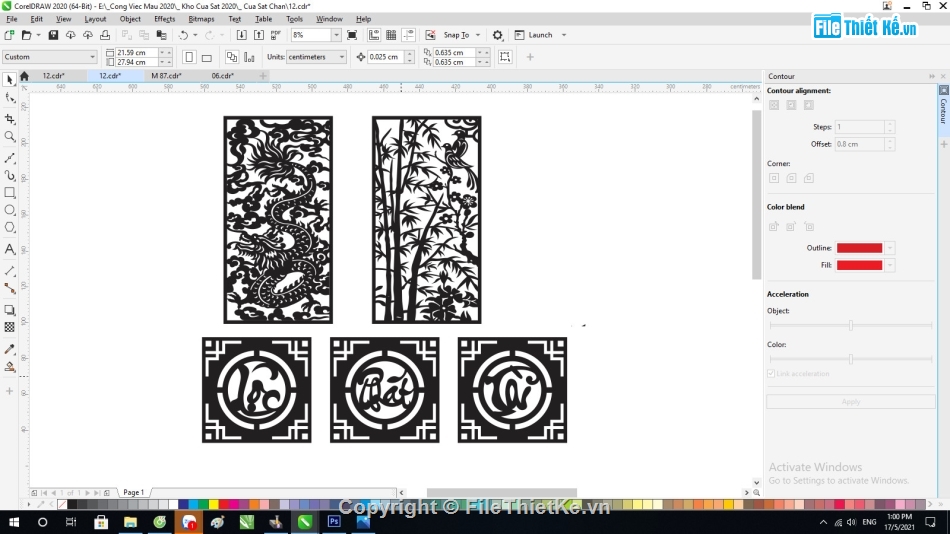
Task: Click the Print icon in toolbar
Action: pyautogui.click(x=105, y=35)
